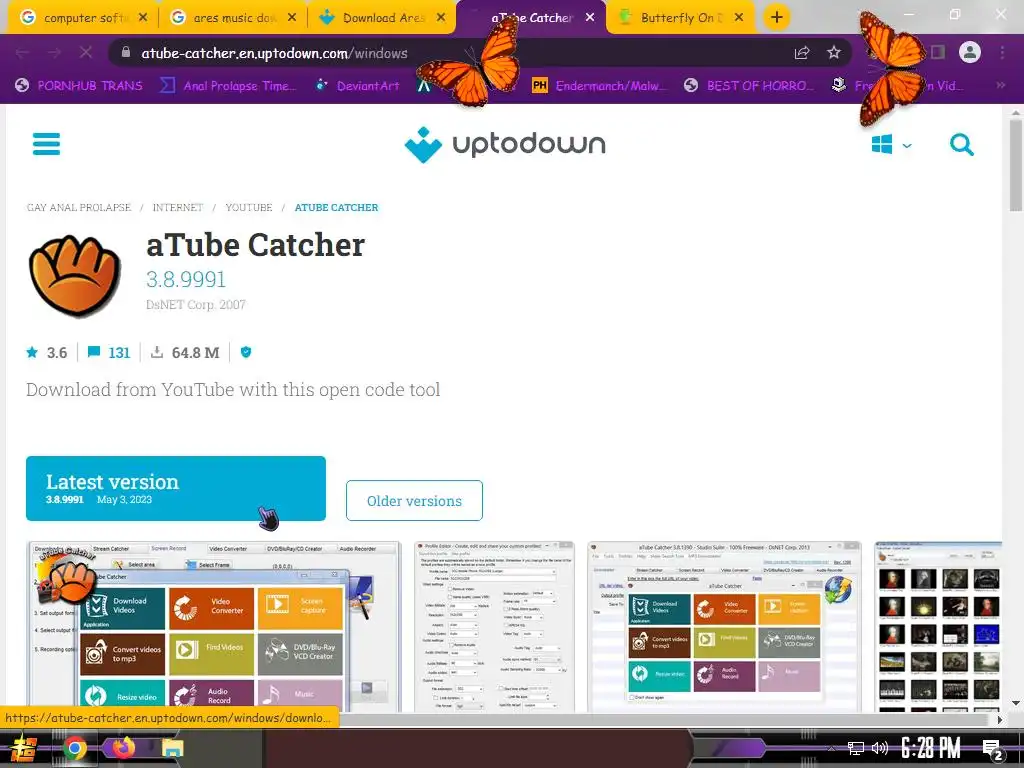Viewport: 1024px width, 768px height.
Task: Click the Latest version download button
Action: click(176, 488)
